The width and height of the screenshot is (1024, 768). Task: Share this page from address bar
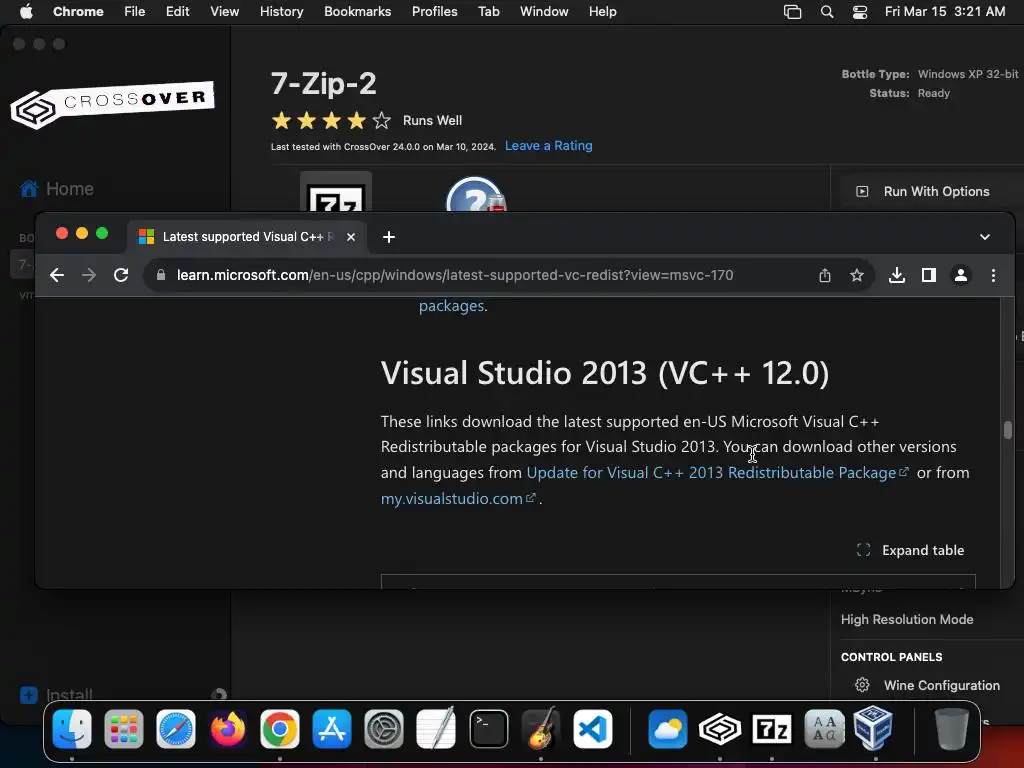[x=825, y=275]
